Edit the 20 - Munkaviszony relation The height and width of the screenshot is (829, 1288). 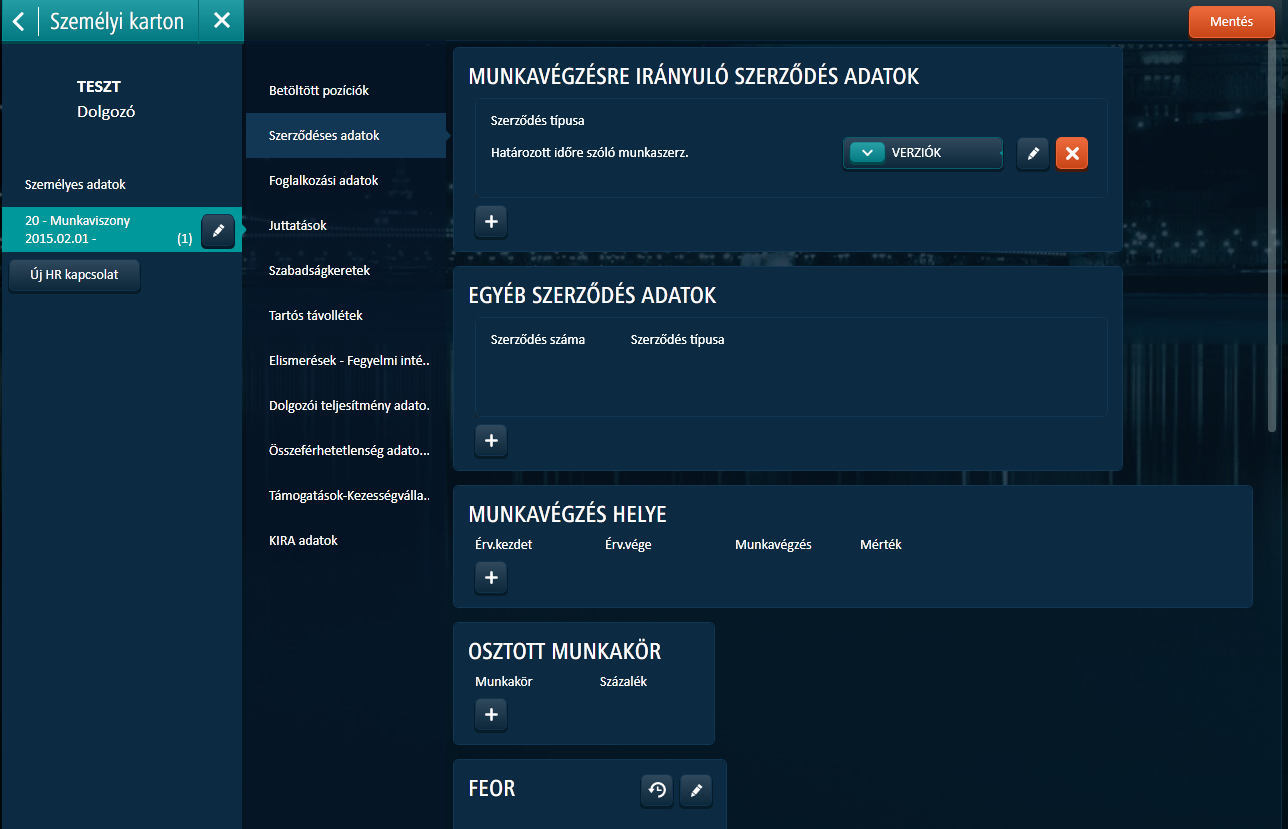pos(218,230)
